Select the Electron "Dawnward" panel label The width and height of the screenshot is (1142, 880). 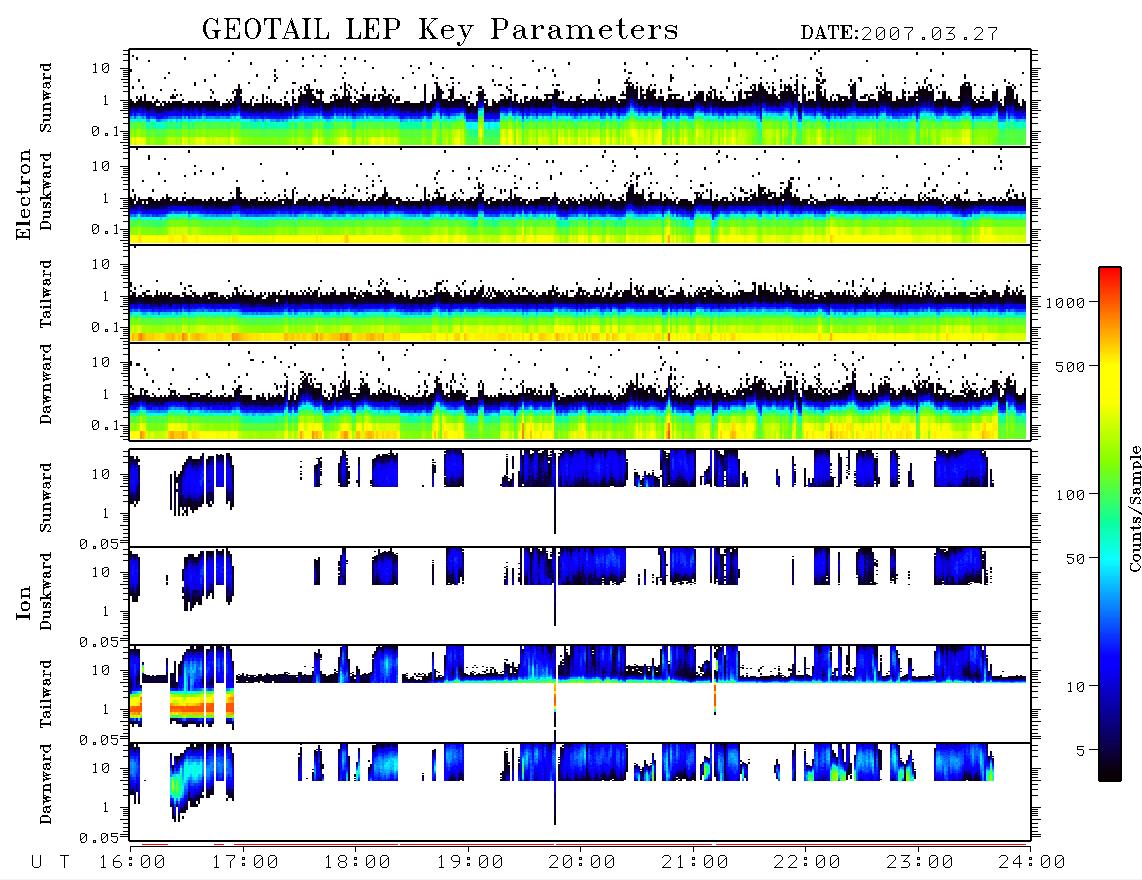coord(46,384)
